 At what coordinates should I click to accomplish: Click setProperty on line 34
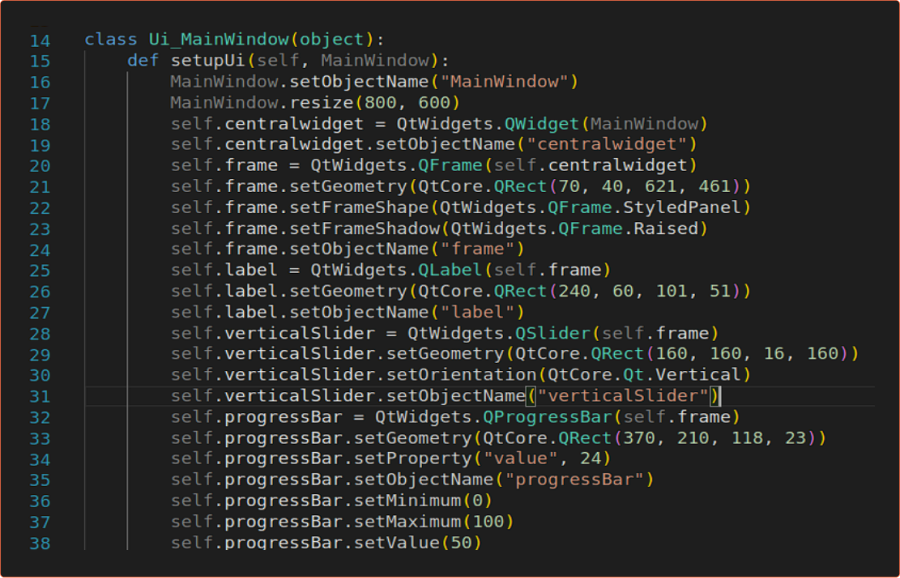(418, 459)
